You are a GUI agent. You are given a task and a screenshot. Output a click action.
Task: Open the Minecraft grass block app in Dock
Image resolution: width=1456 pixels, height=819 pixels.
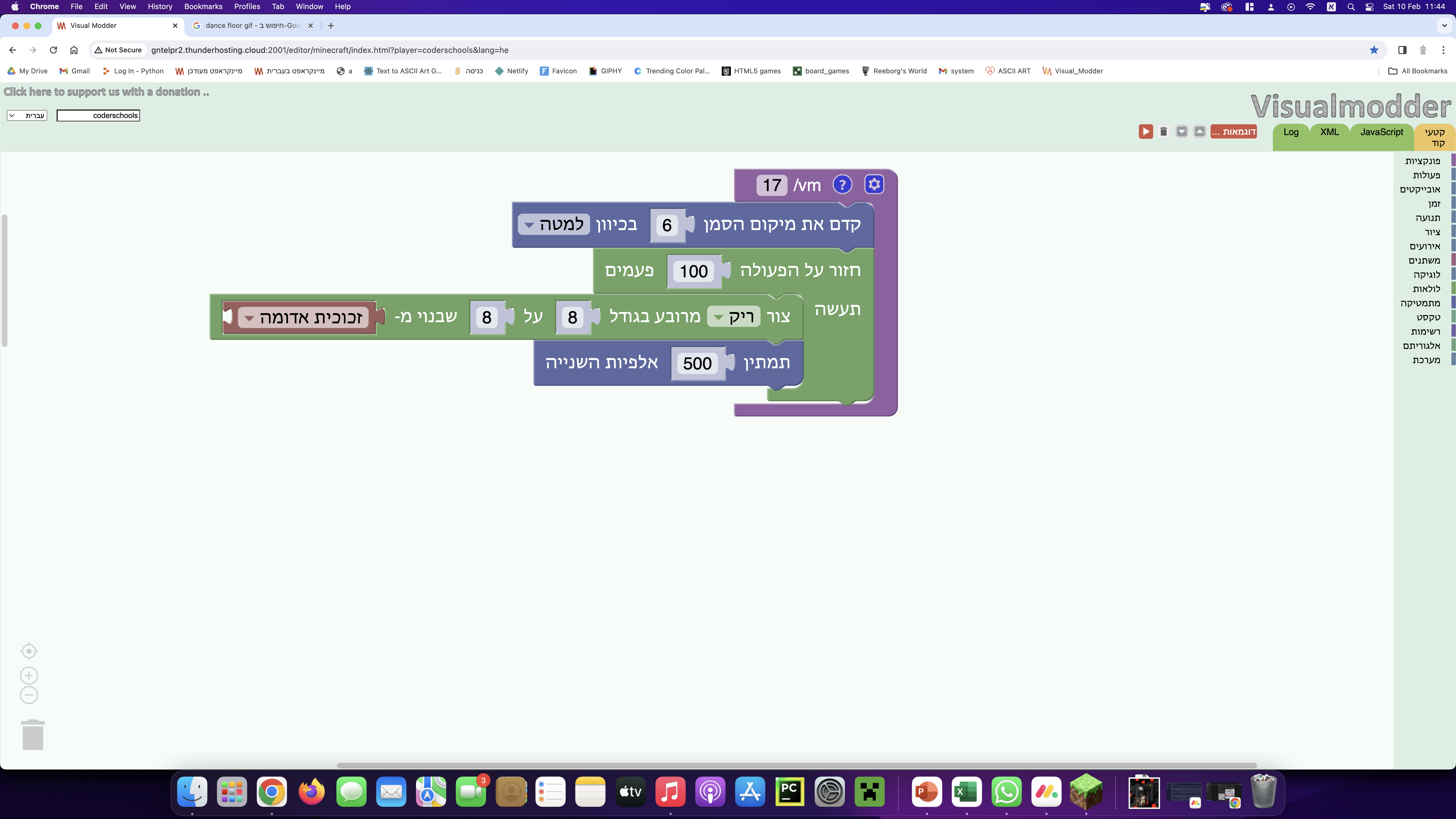pyautogui.click(x=1086, y=791)
